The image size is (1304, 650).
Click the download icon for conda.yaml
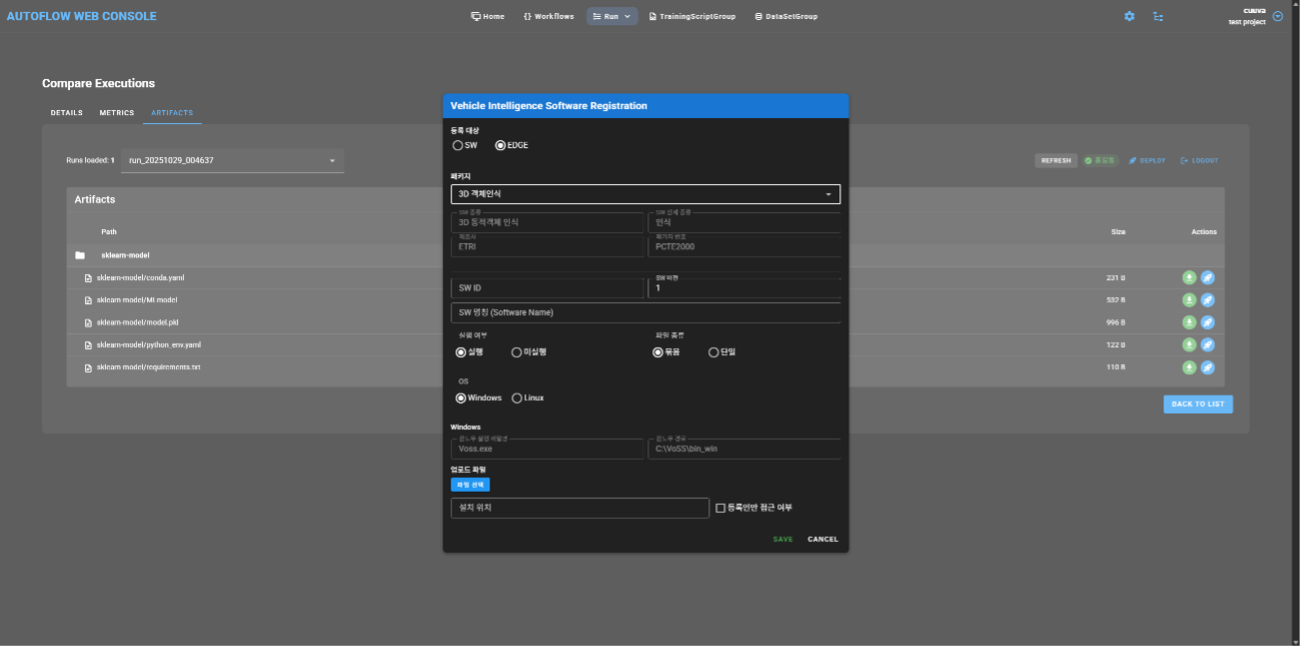(x=1189, y=278)
